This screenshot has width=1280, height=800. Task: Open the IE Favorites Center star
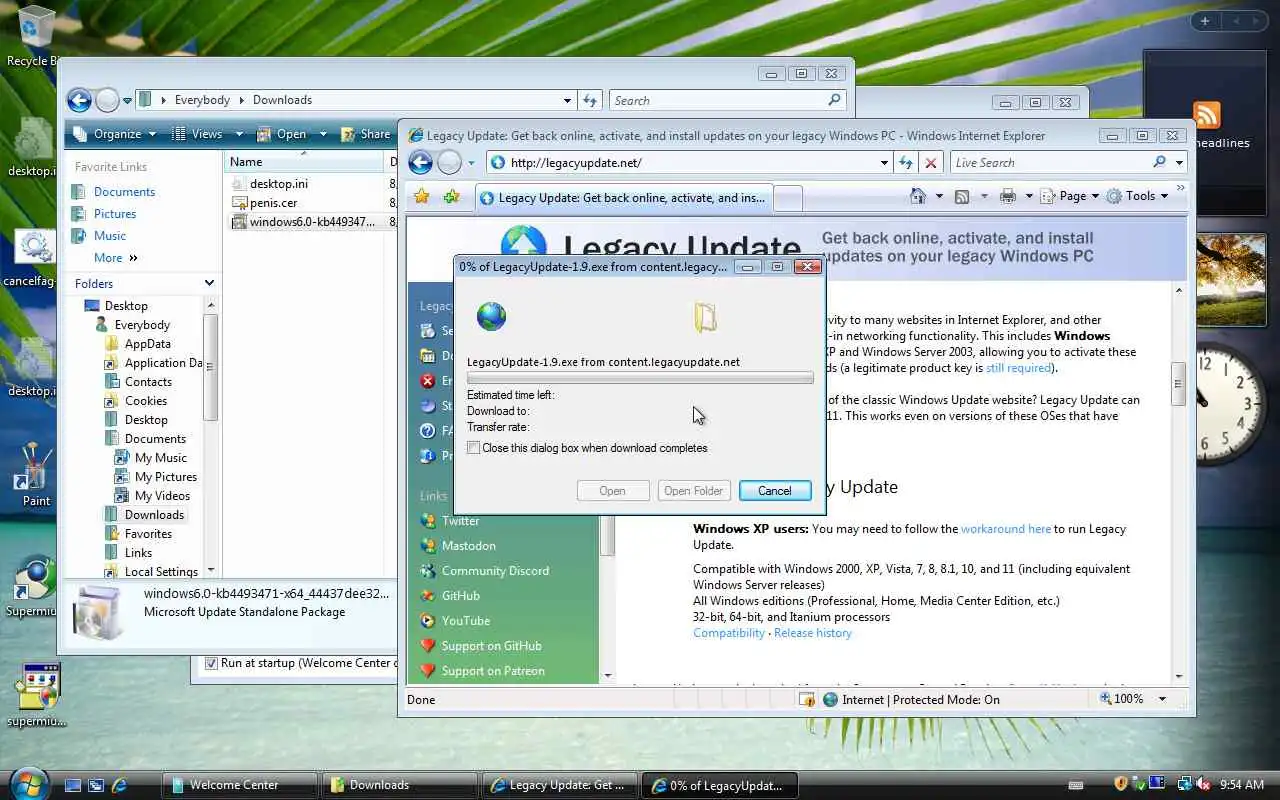coord(422,197)
